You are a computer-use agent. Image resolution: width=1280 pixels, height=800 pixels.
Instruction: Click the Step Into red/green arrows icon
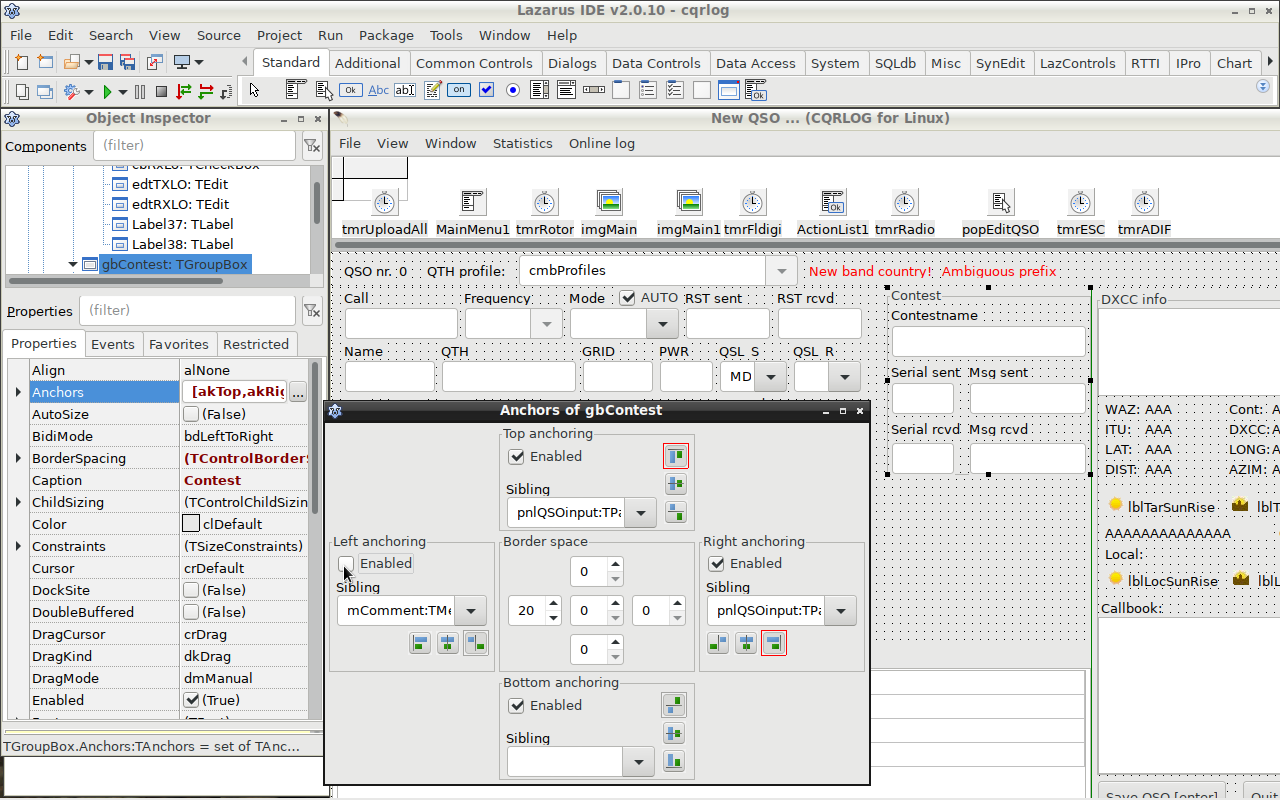(x=184, y=91)
